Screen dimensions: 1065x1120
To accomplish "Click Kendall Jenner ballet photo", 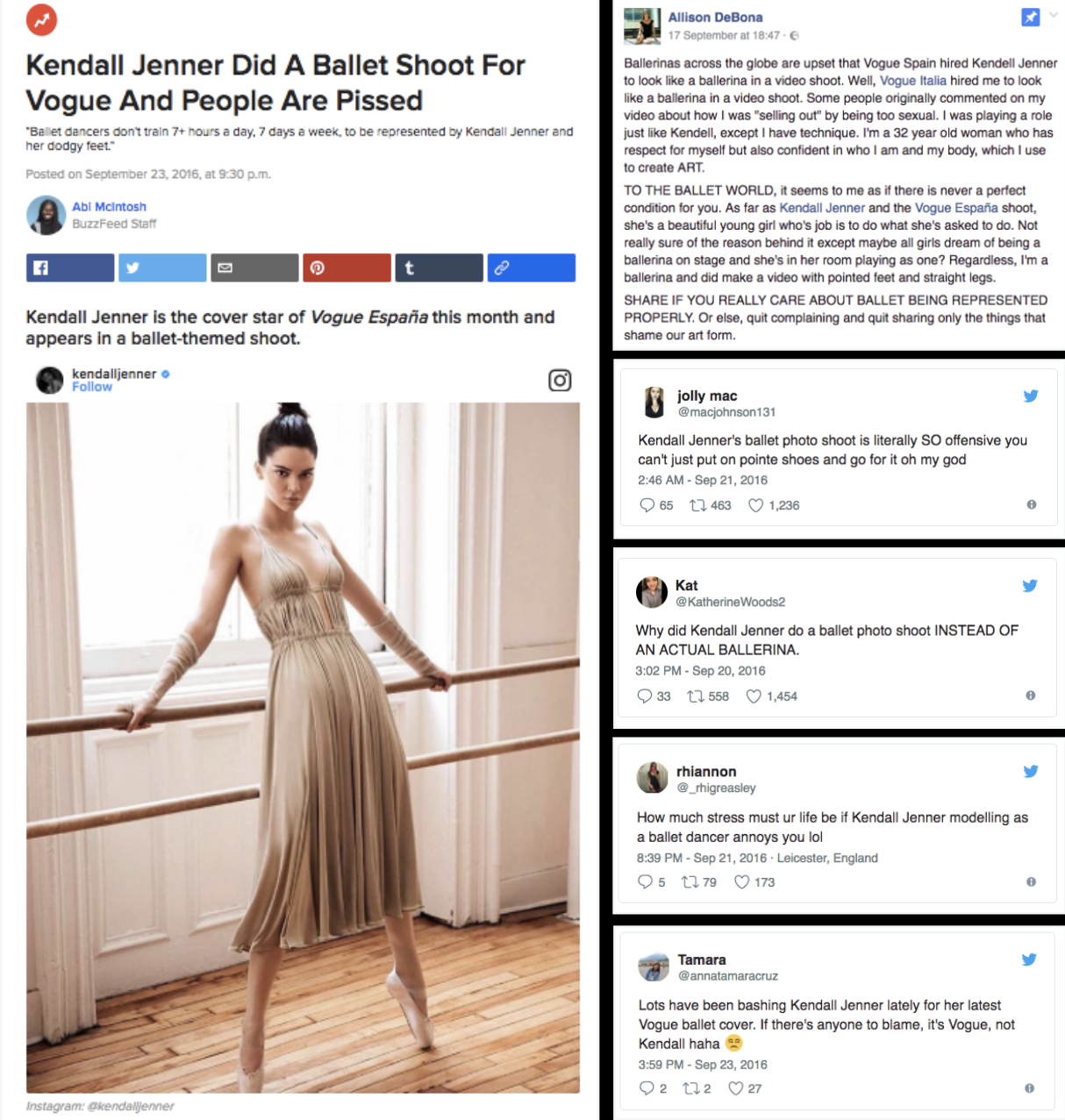I will (x=303, y=747).
